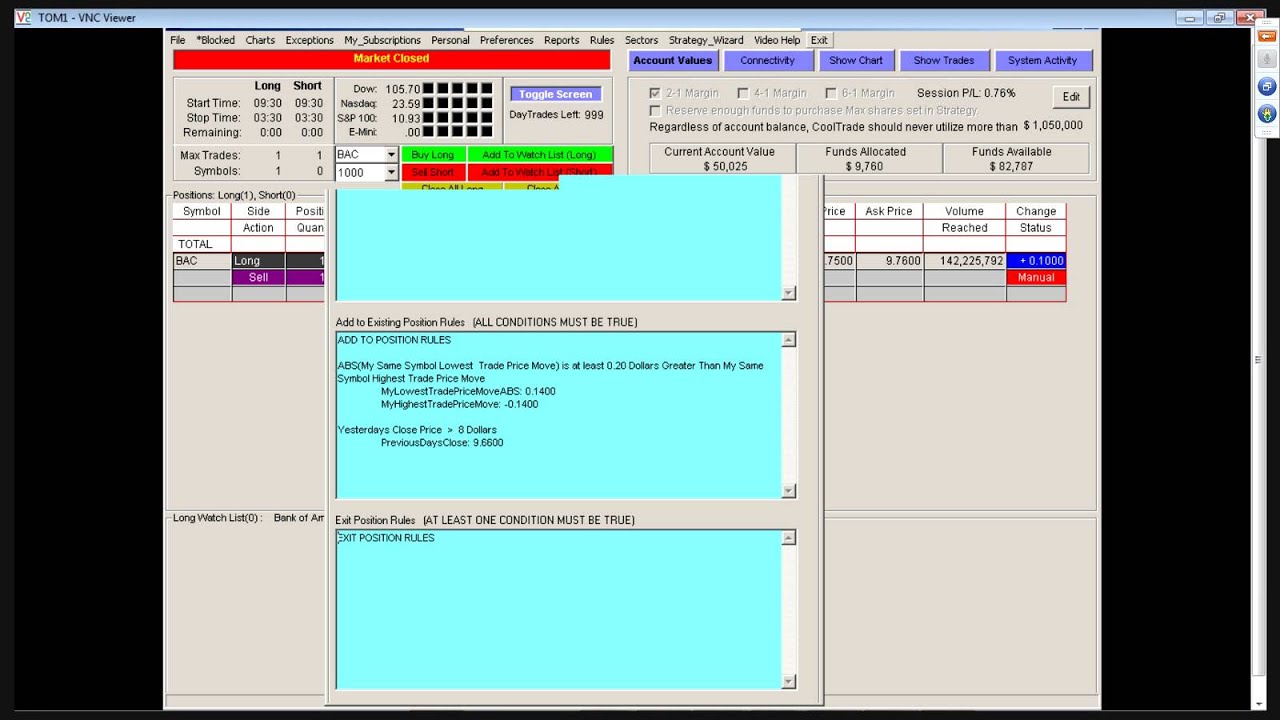Open the Exceptions menu
1280x720 pixels.
click(309, 40)
